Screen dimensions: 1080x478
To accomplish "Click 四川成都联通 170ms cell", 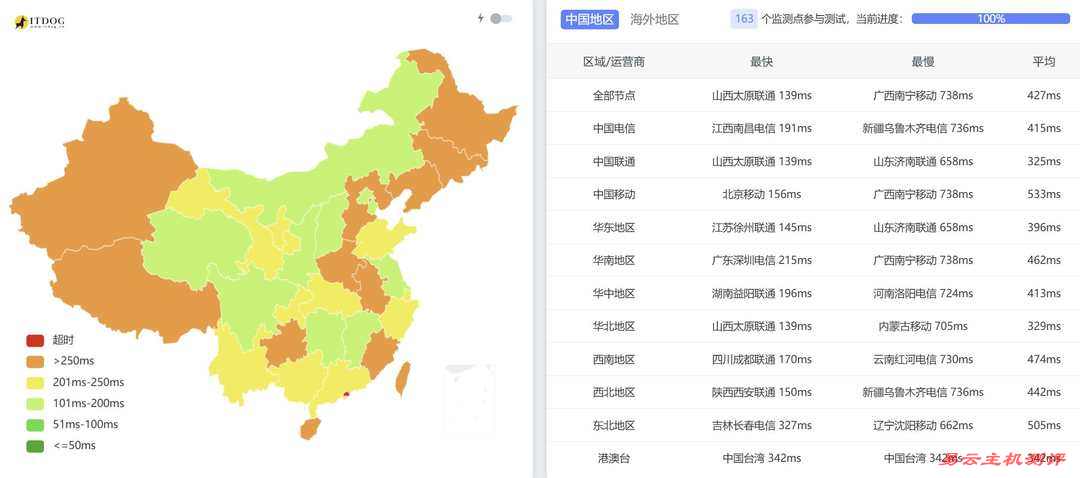I will tap(762, 360).
